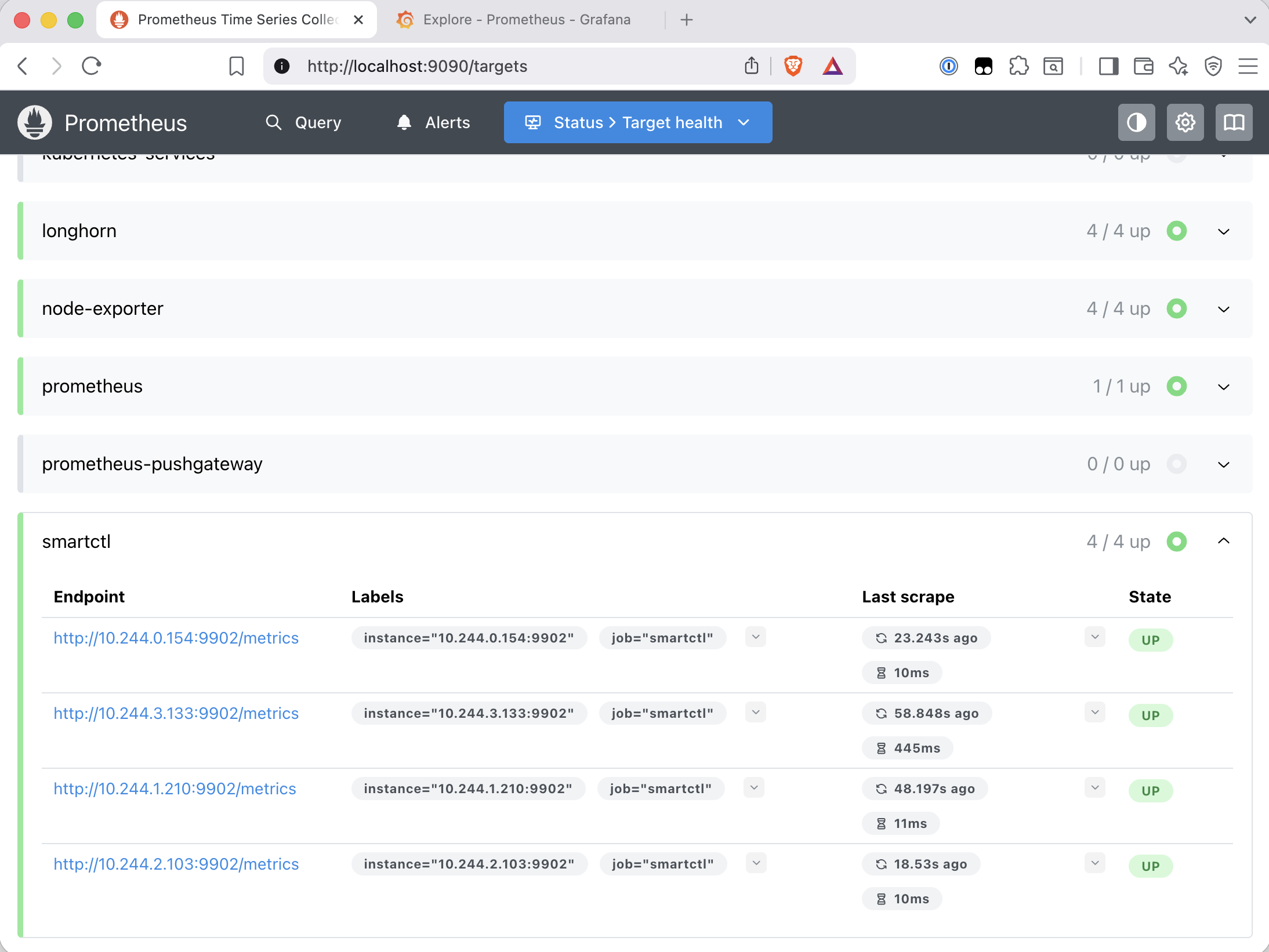The height and width of the screenshot is (952, 1269).
Task: Expand labels for the 10.244.0.154:9902 row
Action: (x=756, y=637)
